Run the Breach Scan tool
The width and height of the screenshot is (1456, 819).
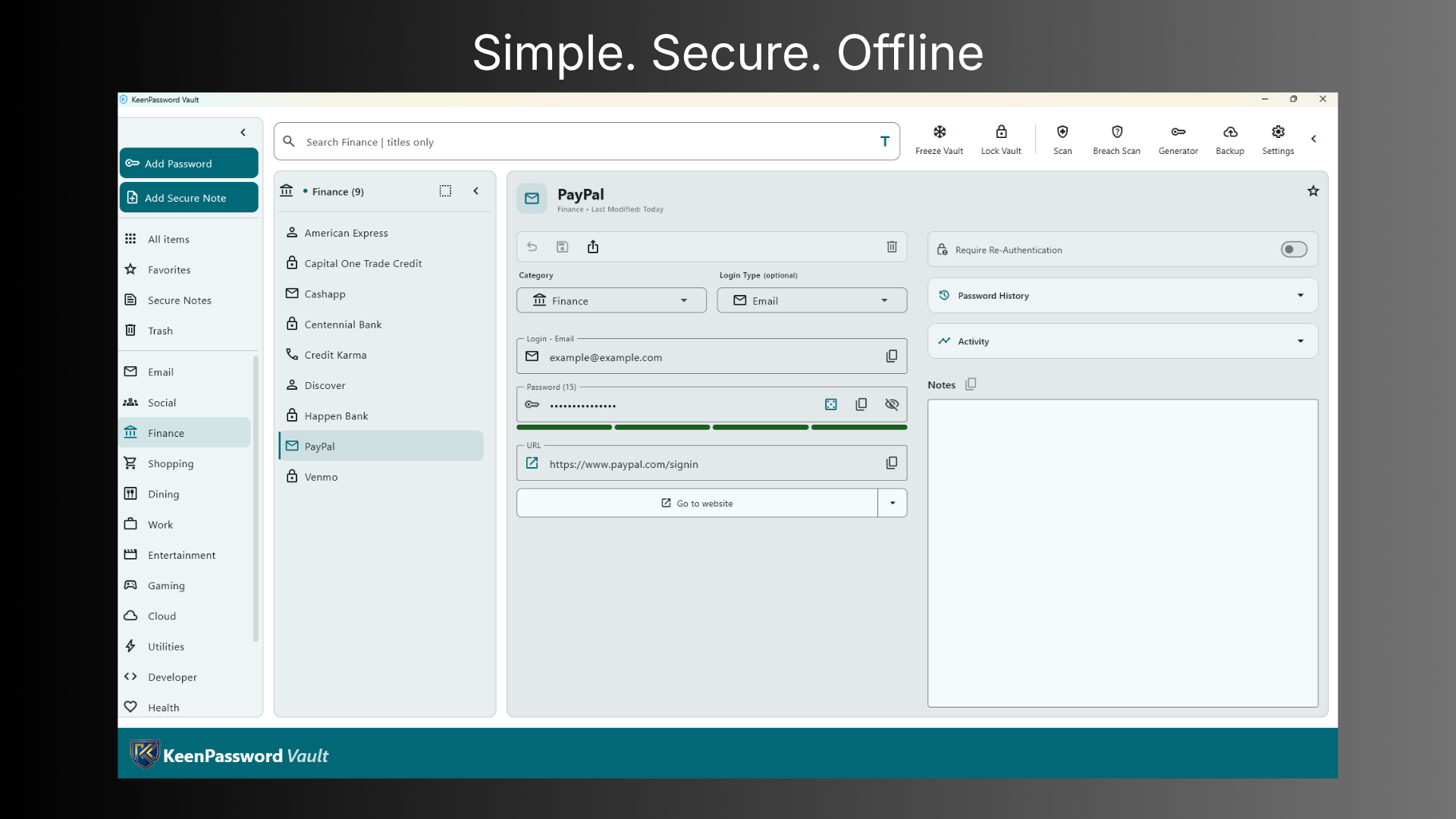[x=1116, y=140]
